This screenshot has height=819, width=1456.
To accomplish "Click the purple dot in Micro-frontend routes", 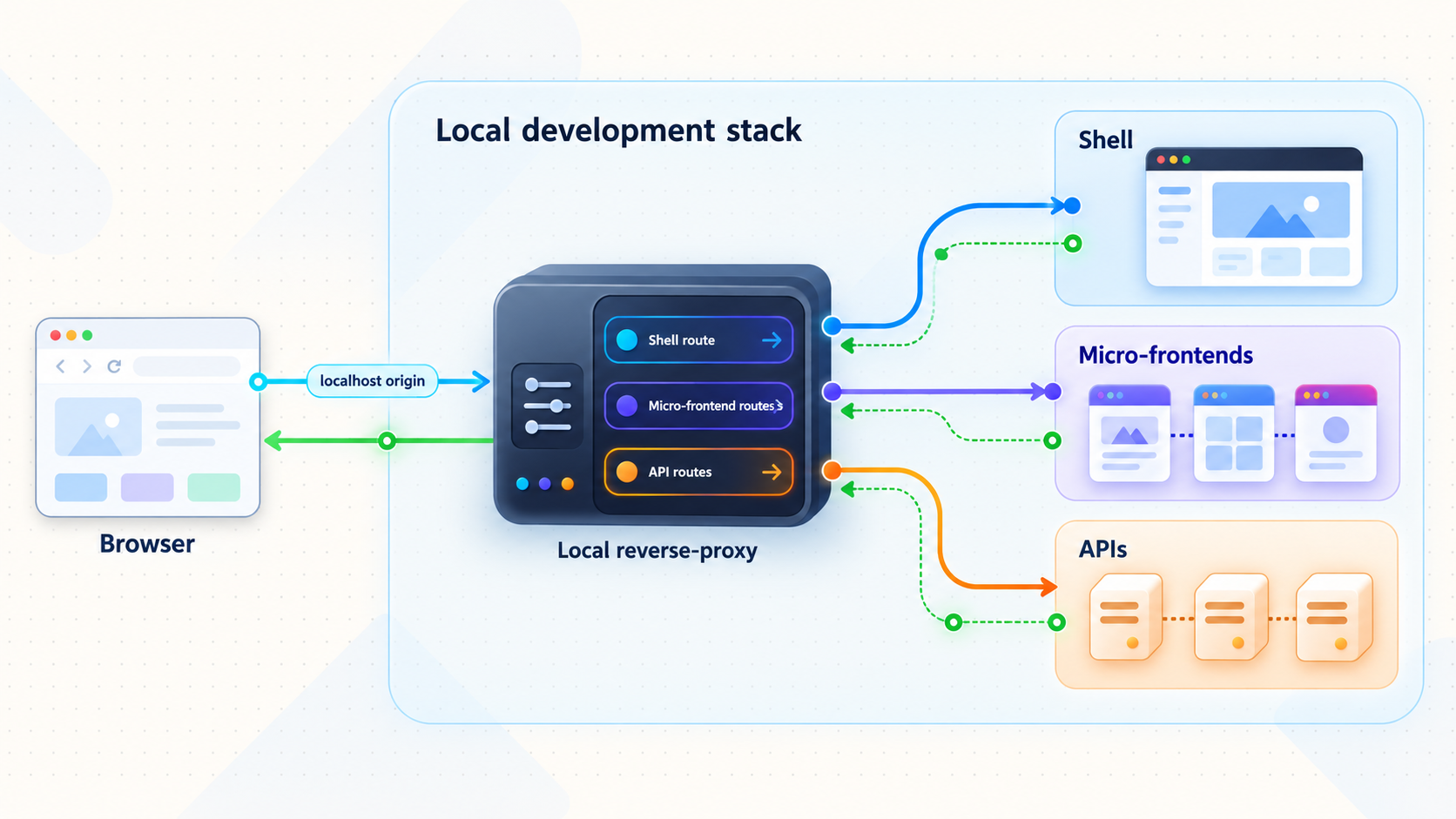I will pos(627,406).
